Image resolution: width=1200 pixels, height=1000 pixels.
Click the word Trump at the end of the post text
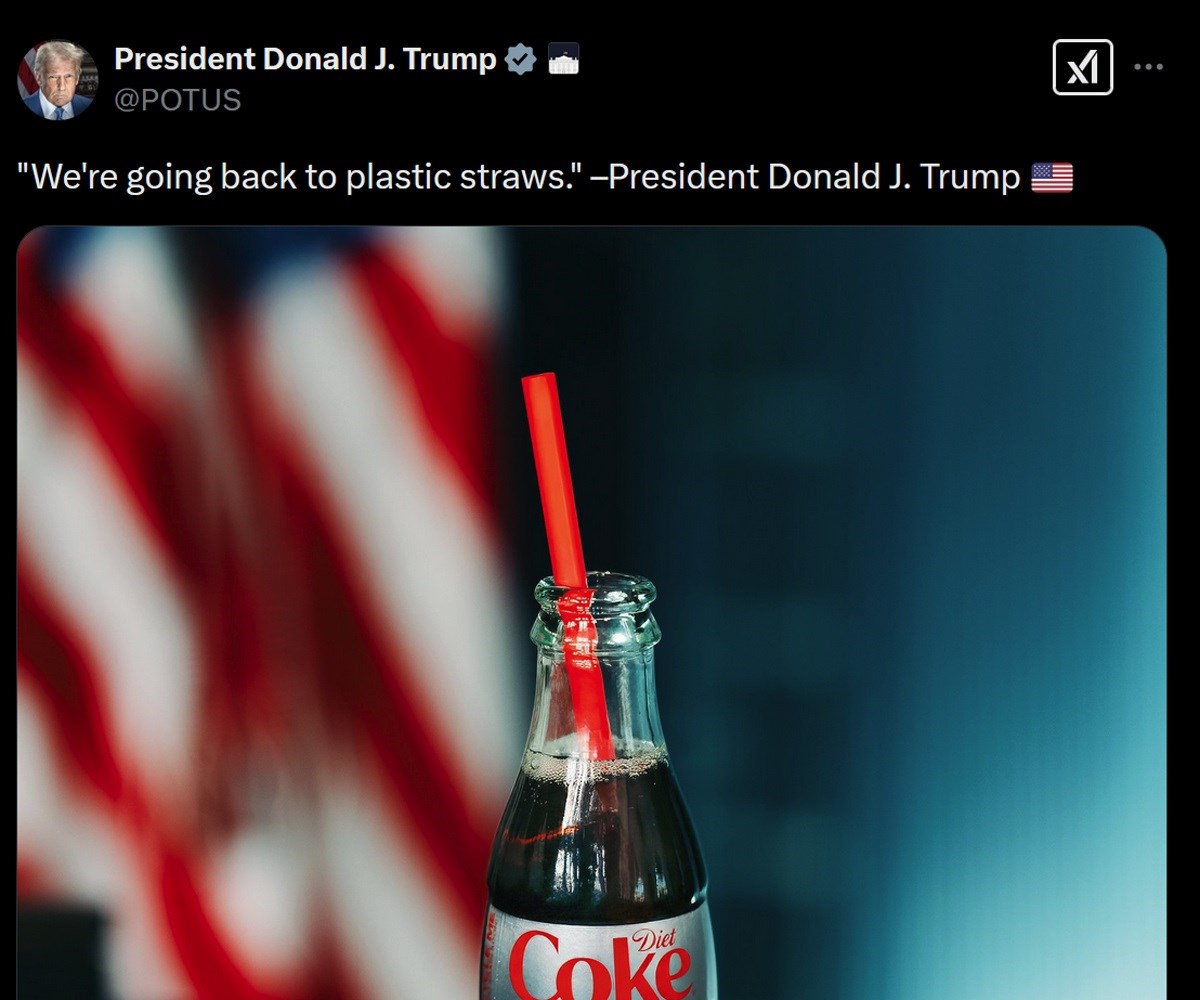tap(969, 179)
